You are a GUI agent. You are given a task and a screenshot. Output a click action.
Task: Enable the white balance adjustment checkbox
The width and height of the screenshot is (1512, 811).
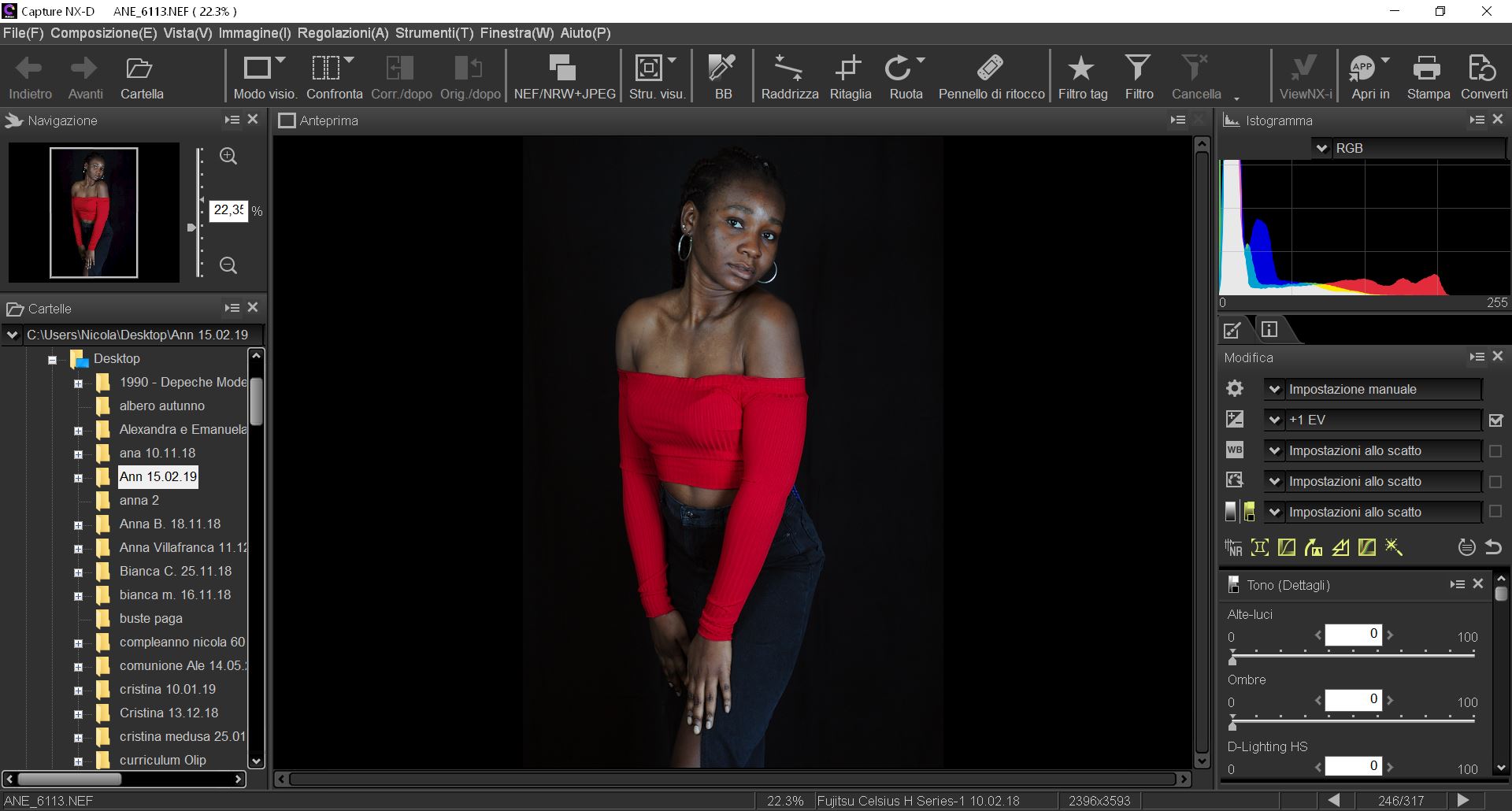1496,450
